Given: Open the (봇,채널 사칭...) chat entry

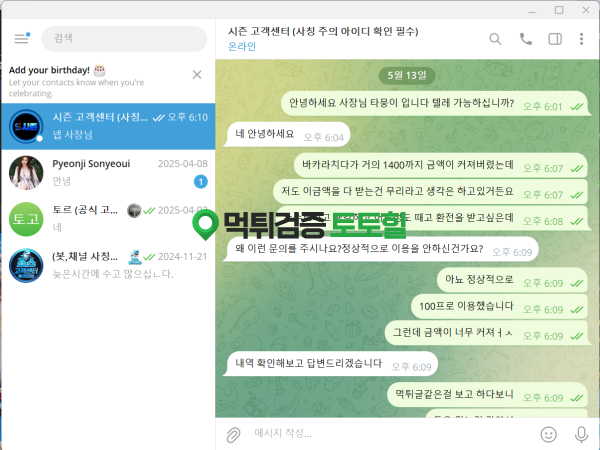Looking at the screenshot, I should tap(108, 266).
